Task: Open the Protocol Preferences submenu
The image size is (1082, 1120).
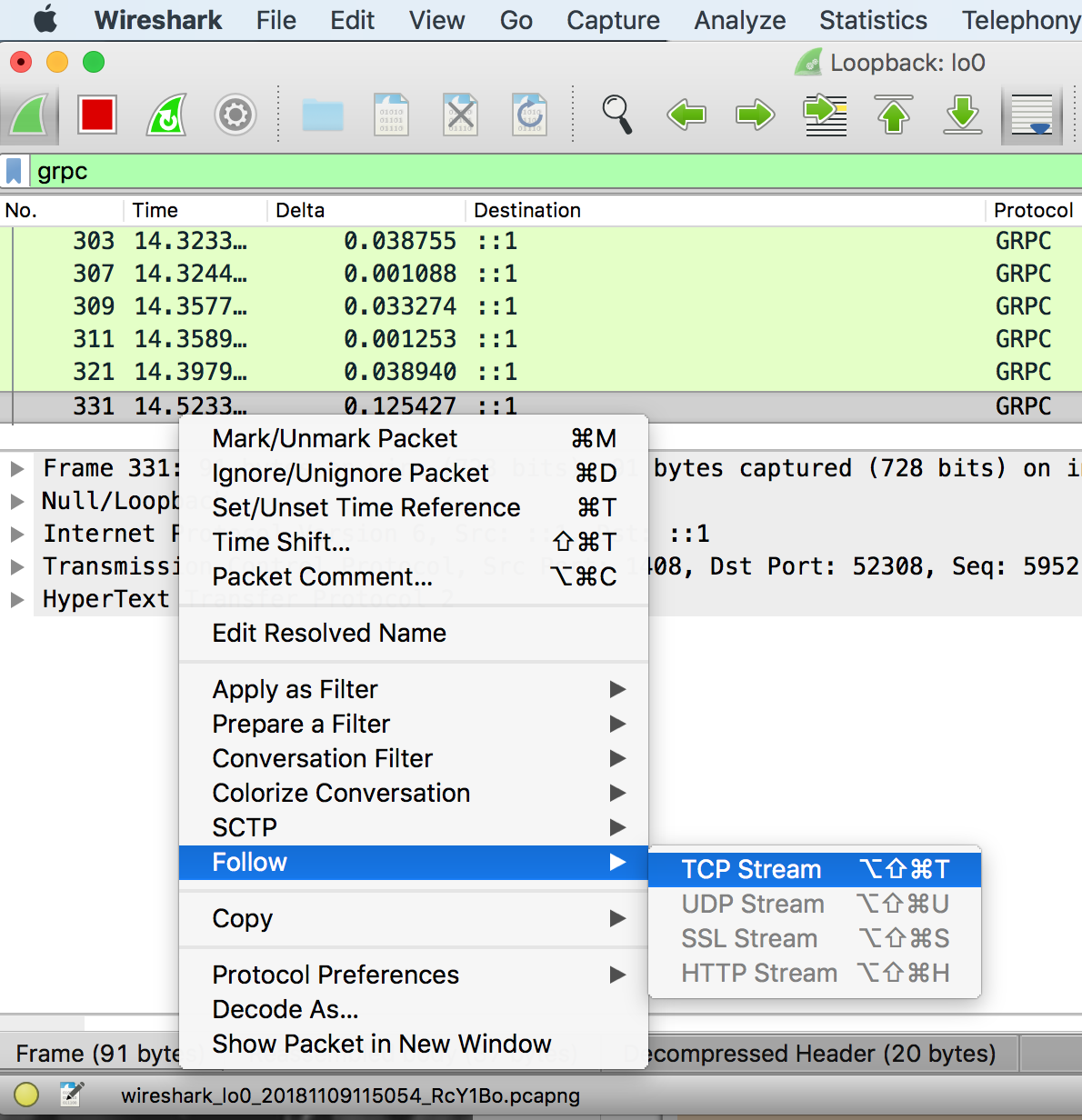Action: click(414, 975)
